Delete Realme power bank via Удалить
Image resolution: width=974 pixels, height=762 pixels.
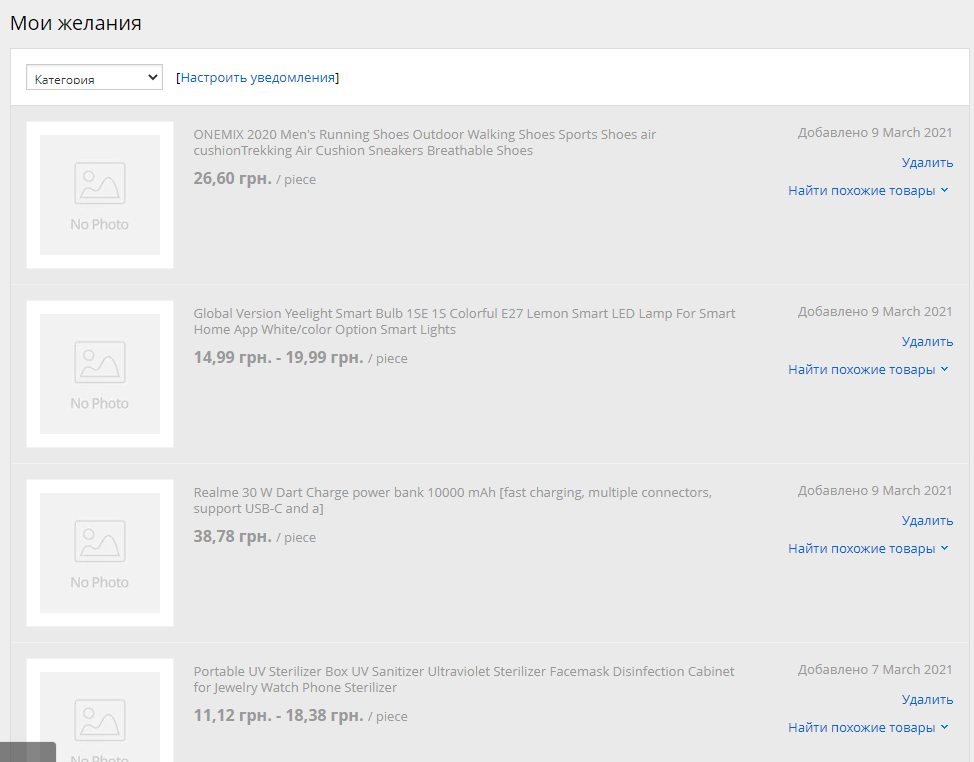click(927, 520)
